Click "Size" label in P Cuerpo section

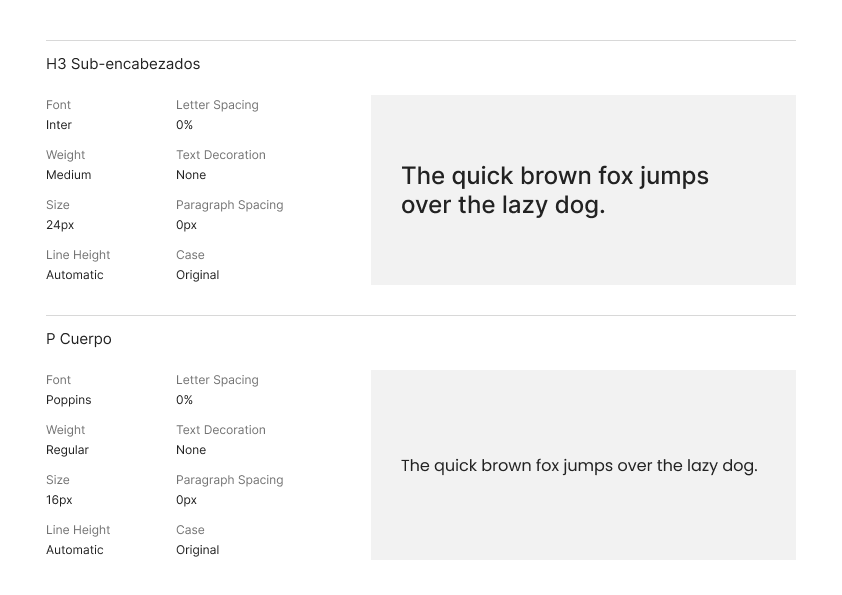pyautogui.click(x=58, y=480)
